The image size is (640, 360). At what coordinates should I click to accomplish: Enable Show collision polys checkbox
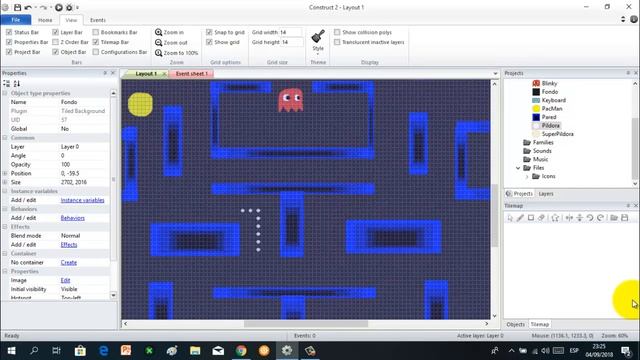coord(337,32)
